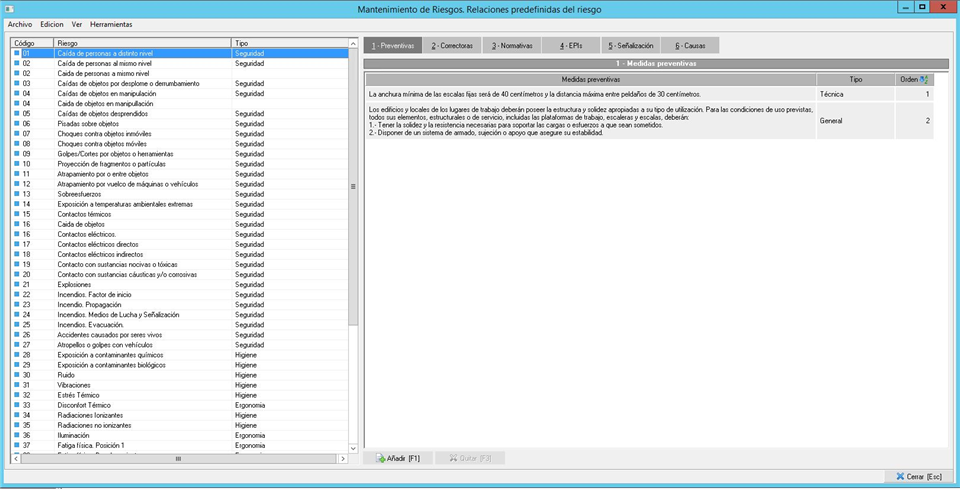Click the Quitar [F3] button
Image resolution: width=960 pixels, height=489 pixels.
(x=470, y=458)
